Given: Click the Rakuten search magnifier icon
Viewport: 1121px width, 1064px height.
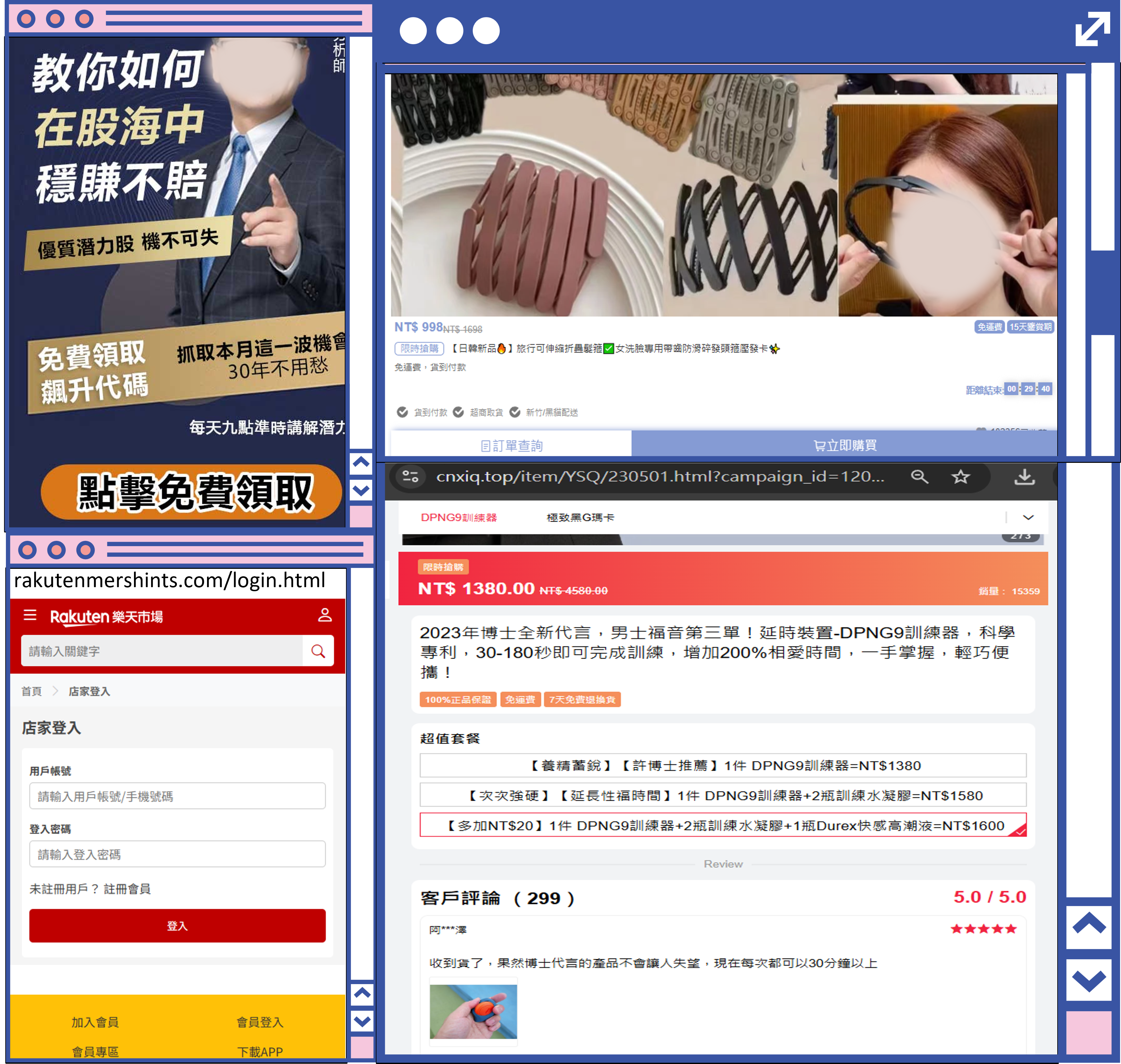Looking at the screenshot, I should point(318,651).
